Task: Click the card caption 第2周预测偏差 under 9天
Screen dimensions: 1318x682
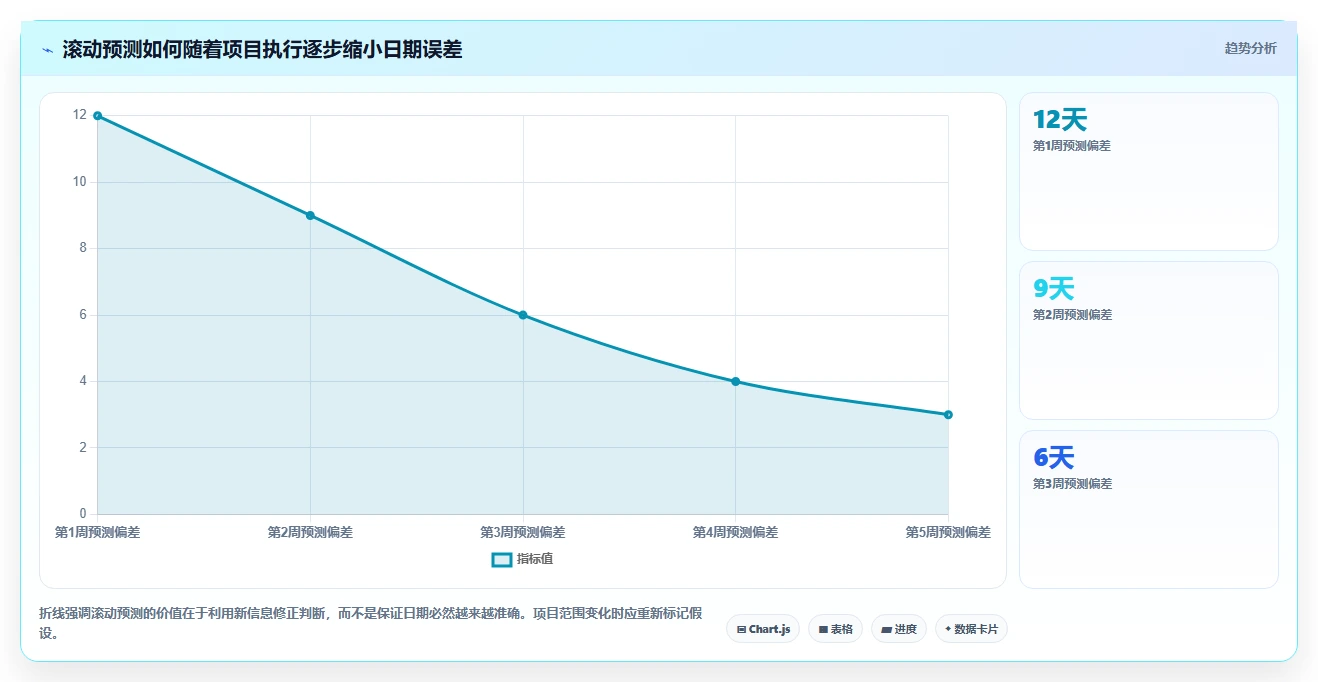Action: 1072,314
